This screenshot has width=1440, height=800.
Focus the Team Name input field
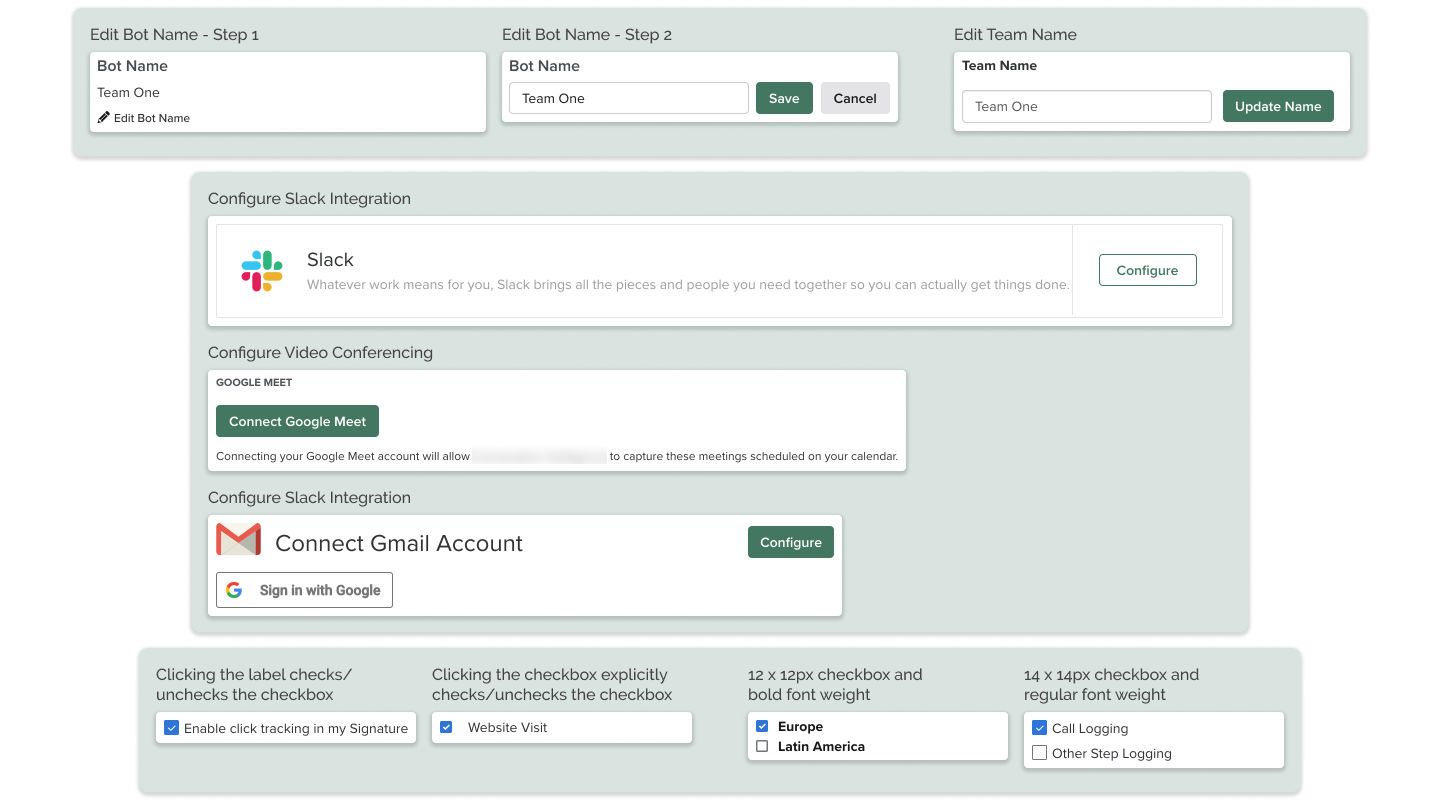[x=1086, y=106]
